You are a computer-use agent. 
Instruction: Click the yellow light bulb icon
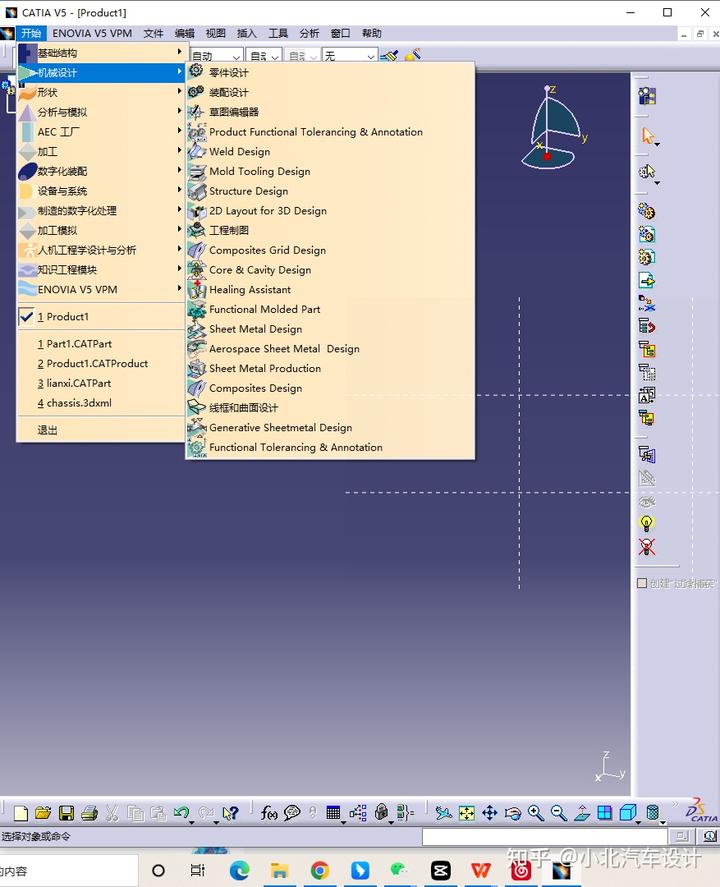[646, 523]
